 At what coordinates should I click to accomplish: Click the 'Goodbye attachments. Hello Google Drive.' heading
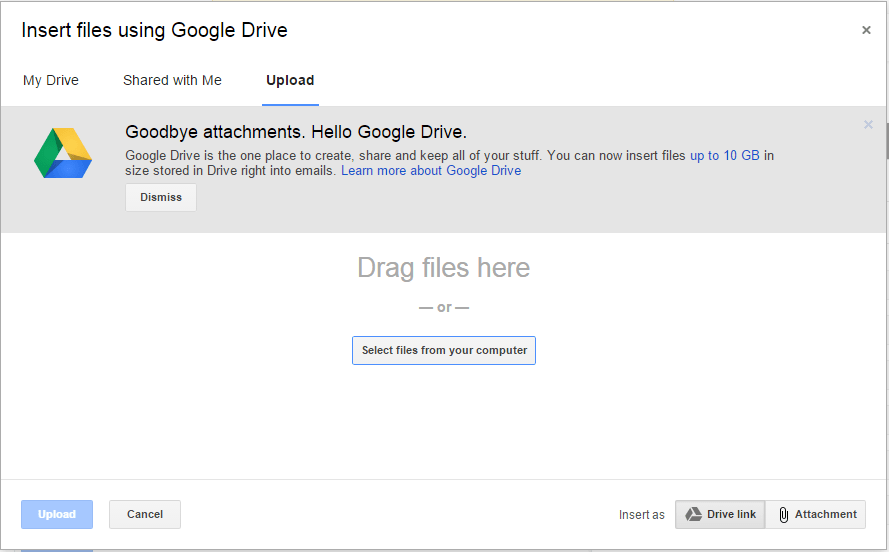point(296,132)
